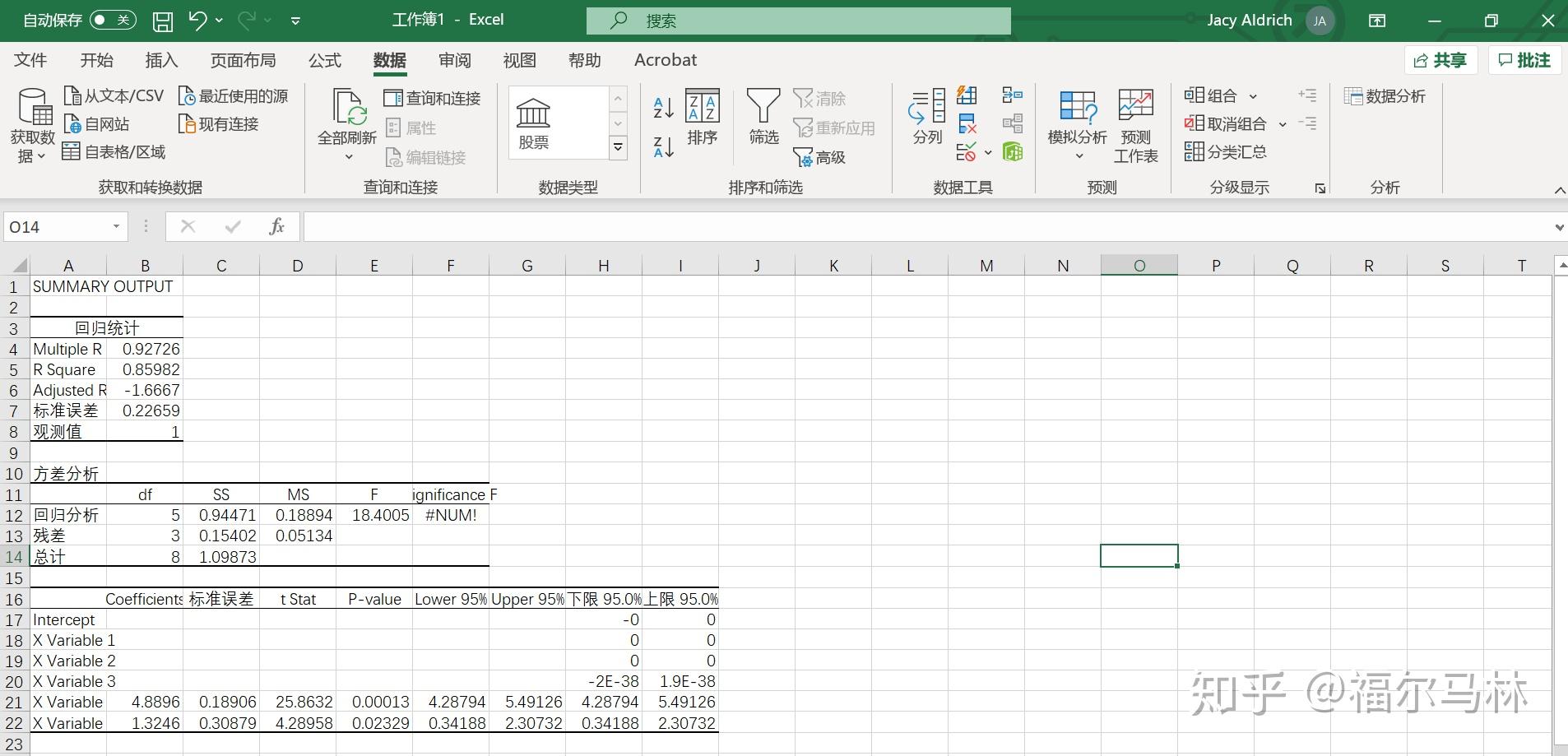Click the Data Analysis (数据分析) button
1568x756 pixels.
(1385, 96)
